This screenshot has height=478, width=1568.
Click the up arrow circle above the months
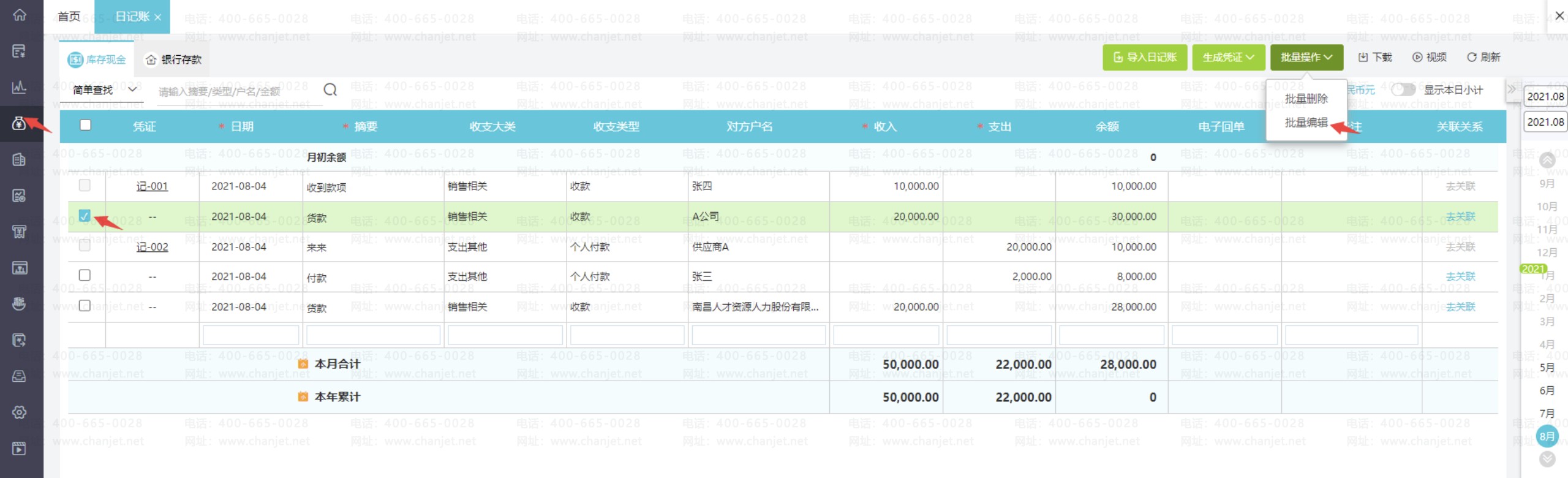pyautogui.click(x=1547, y=161)
